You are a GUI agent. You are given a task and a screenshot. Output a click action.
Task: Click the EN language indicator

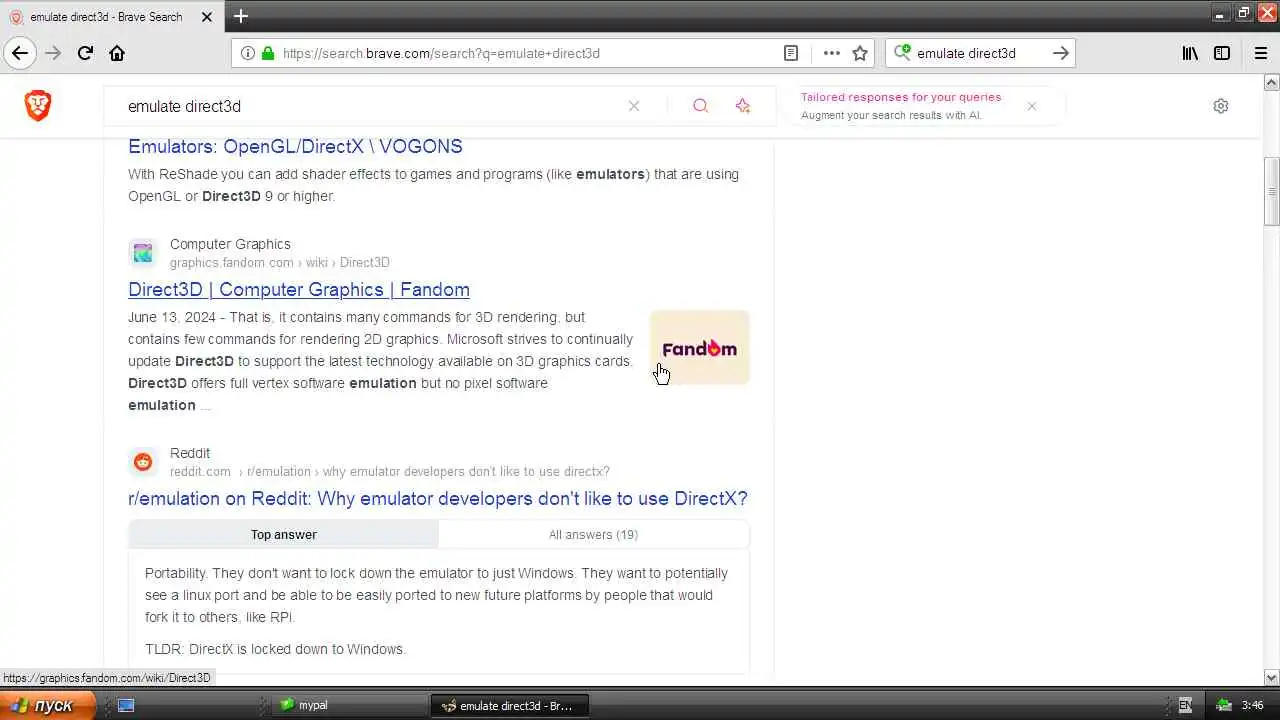pos(1185,705)
